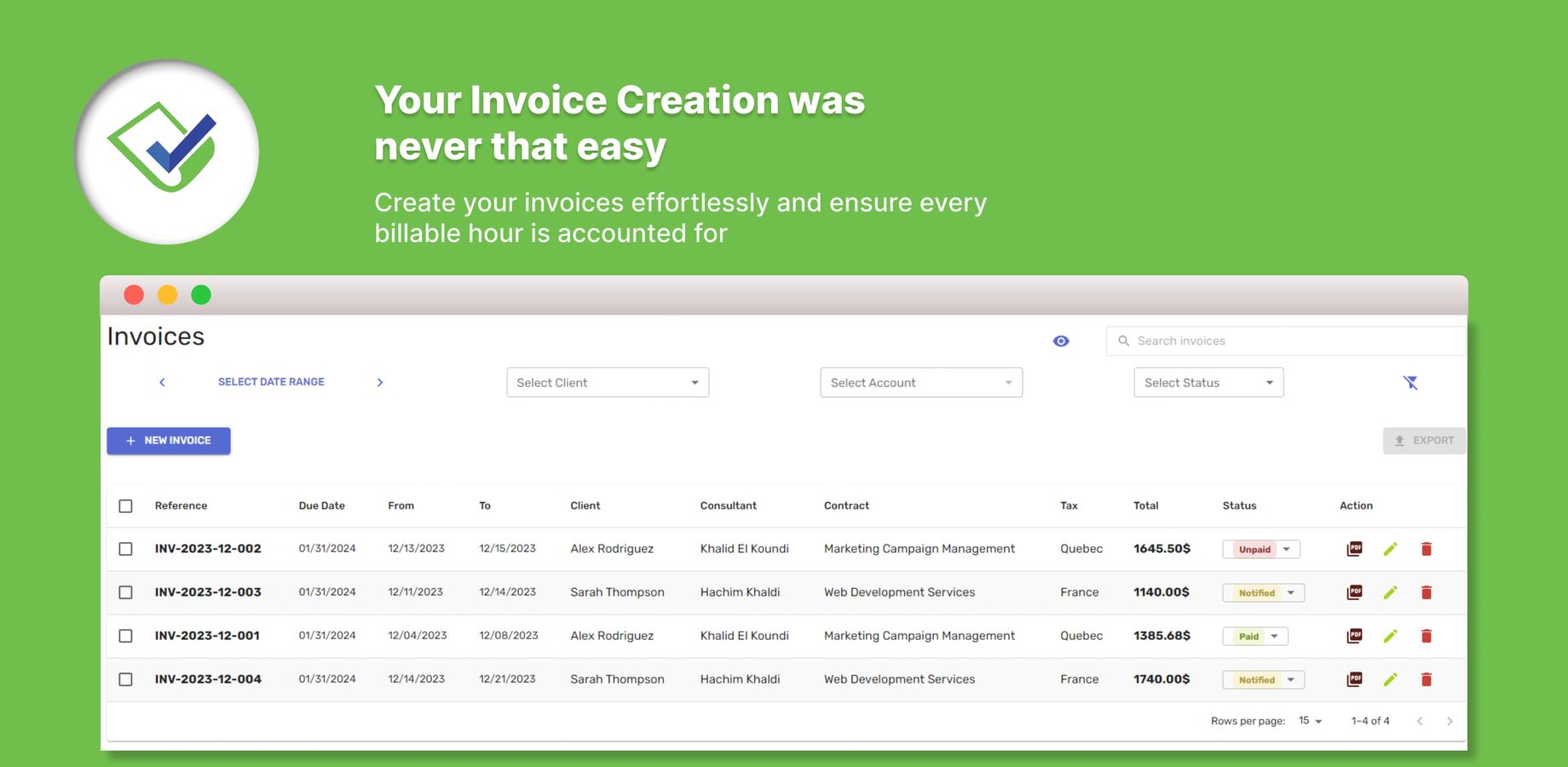Download PDF for invoice INV-2023-12-002
Viewport: 1568px width, 767px height.
click(1354, 549)
